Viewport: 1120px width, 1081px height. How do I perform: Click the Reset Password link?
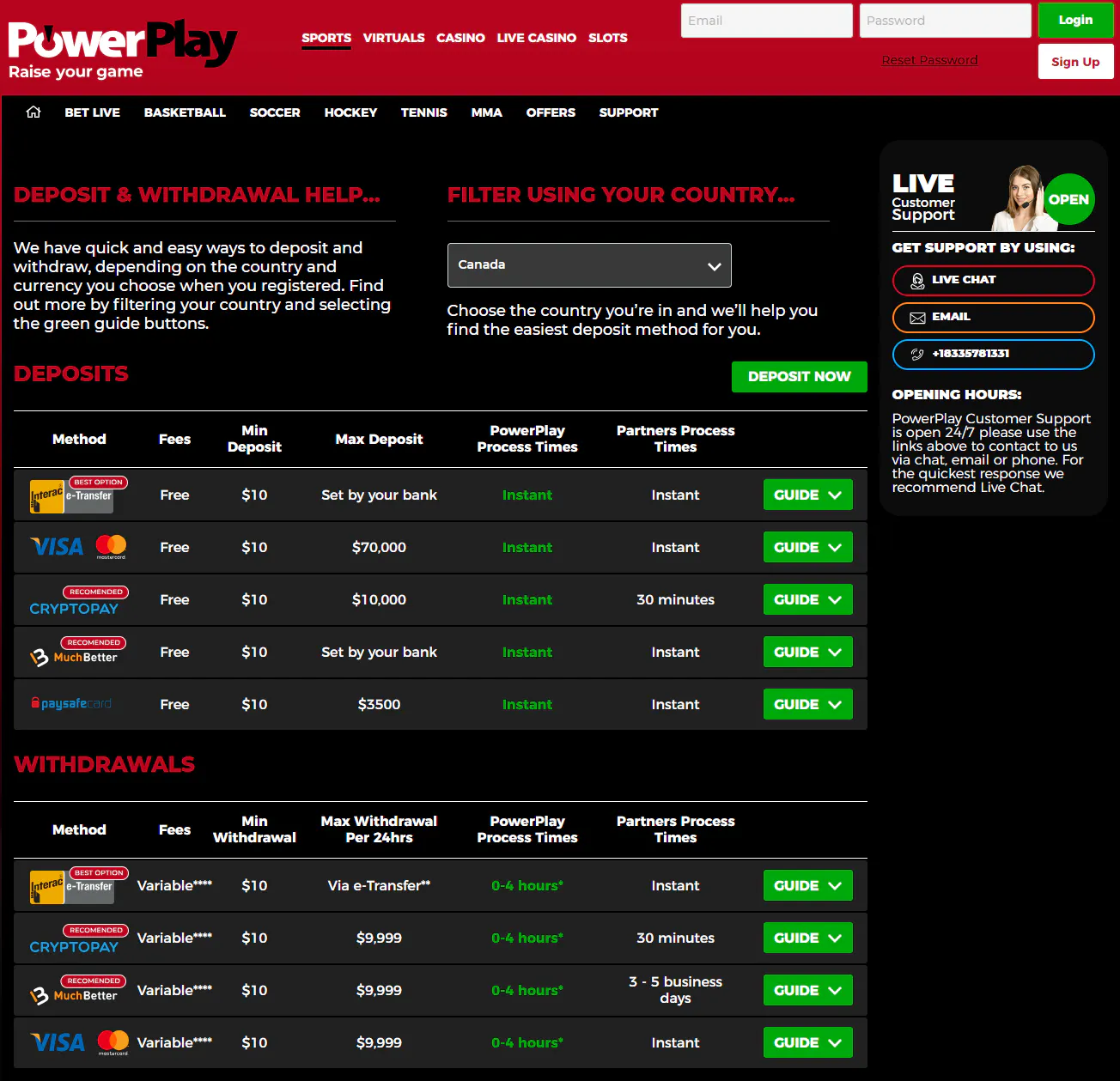click(929, 60)
